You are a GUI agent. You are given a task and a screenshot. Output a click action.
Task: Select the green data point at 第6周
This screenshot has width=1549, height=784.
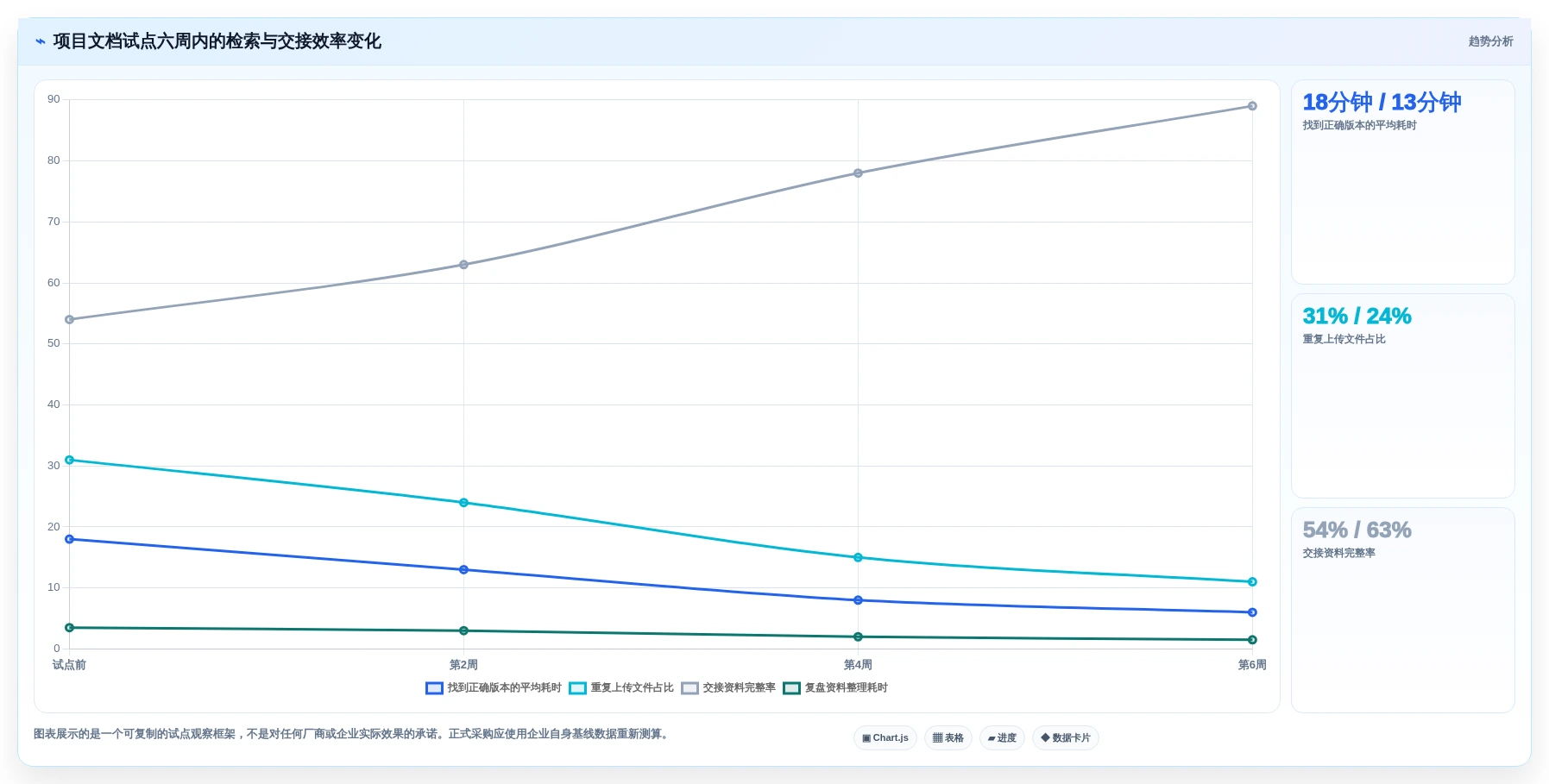(1252, 640)
